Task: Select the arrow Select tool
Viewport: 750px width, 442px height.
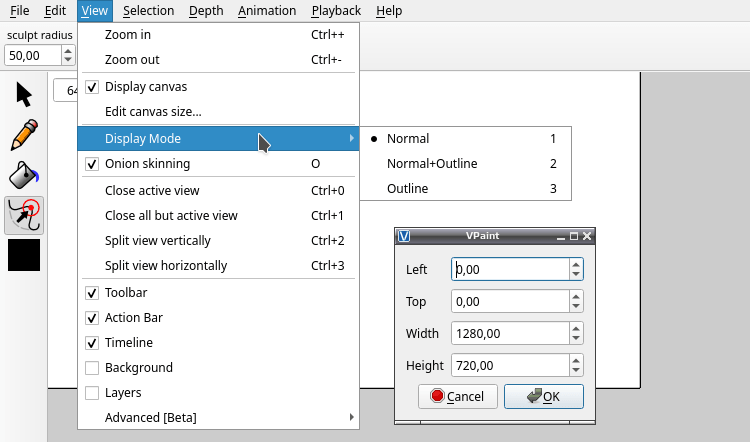Action: coord(24,94)
